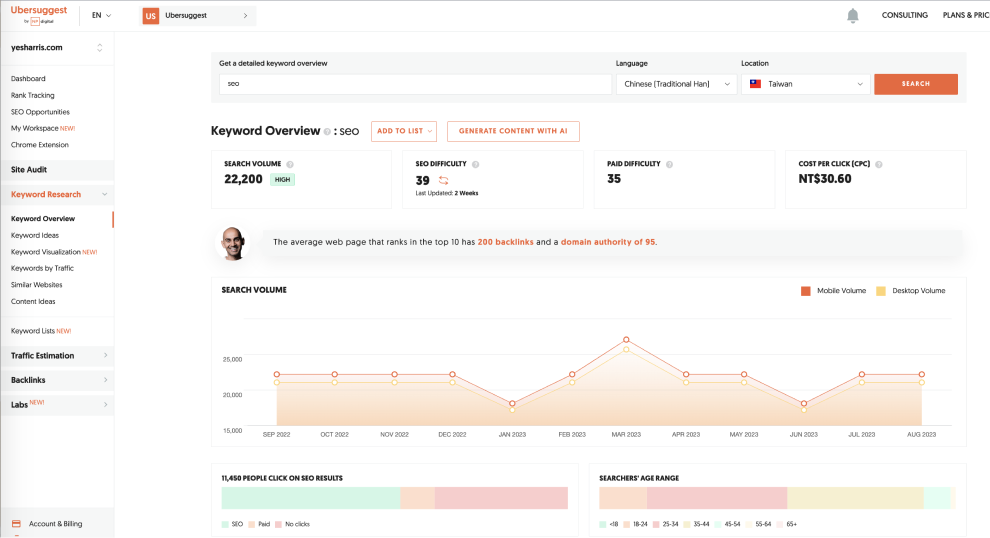
Task: Open the Consulting link
Action: tap(905, 15)
